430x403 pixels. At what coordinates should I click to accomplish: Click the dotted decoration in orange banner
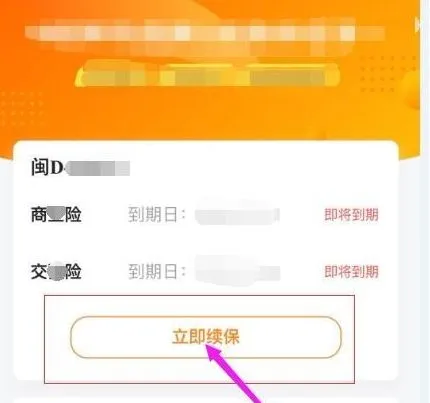click(x=377, y=73)
